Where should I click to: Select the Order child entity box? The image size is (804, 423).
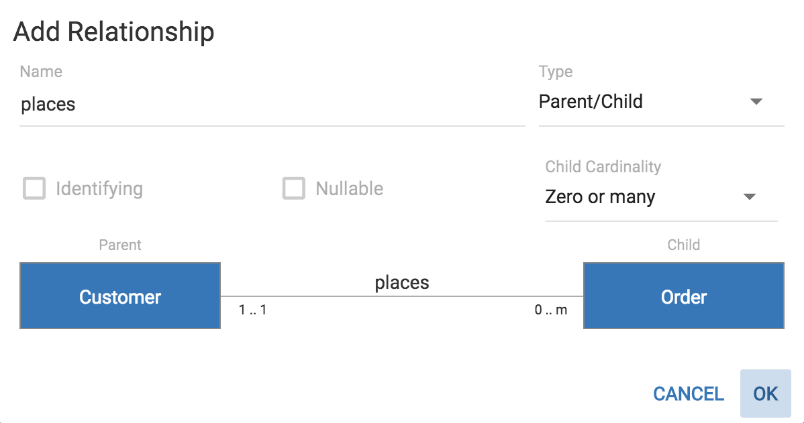coord(684,296)
